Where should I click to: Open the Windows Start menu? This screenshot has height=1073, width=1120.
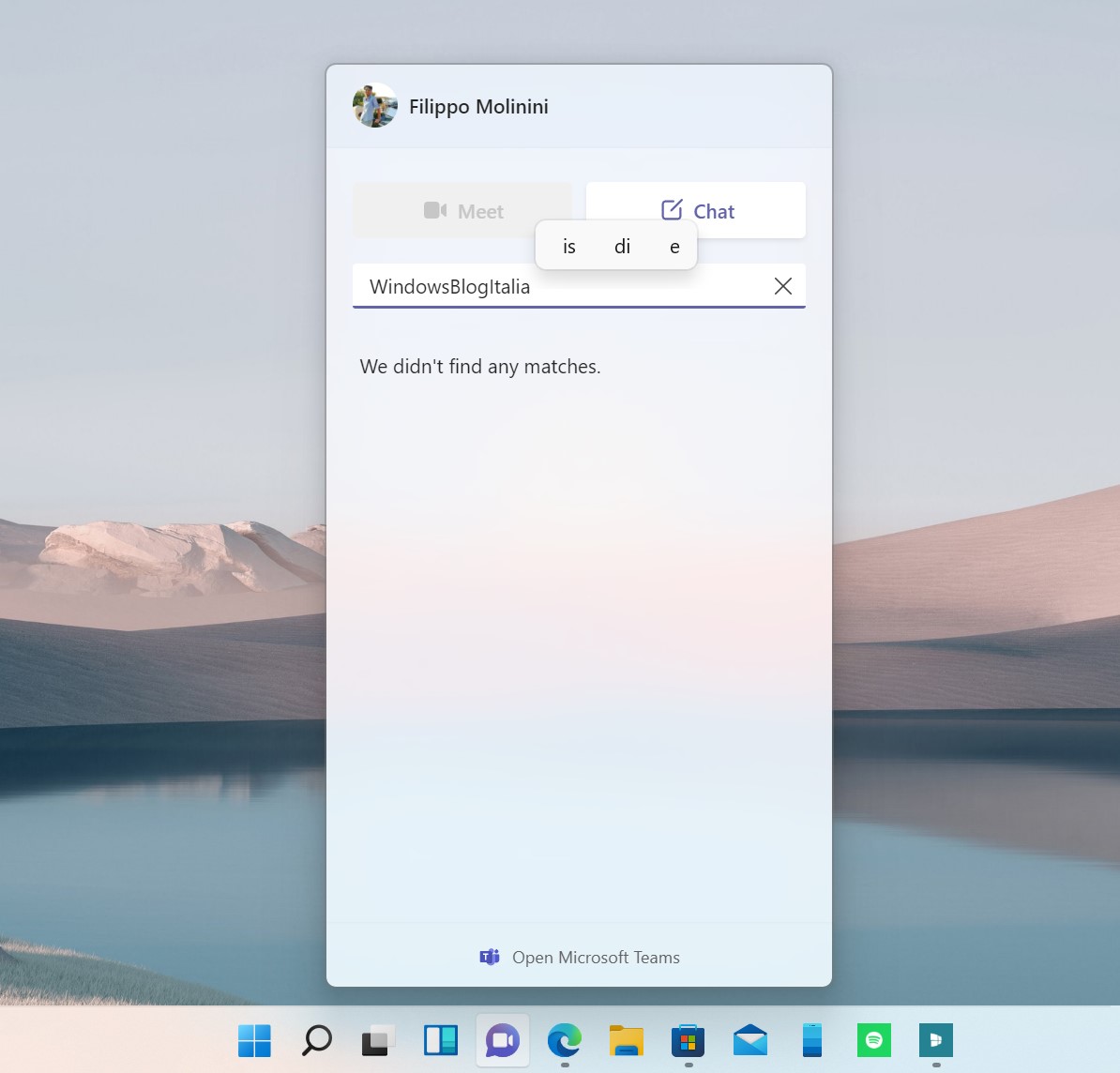254,1040
